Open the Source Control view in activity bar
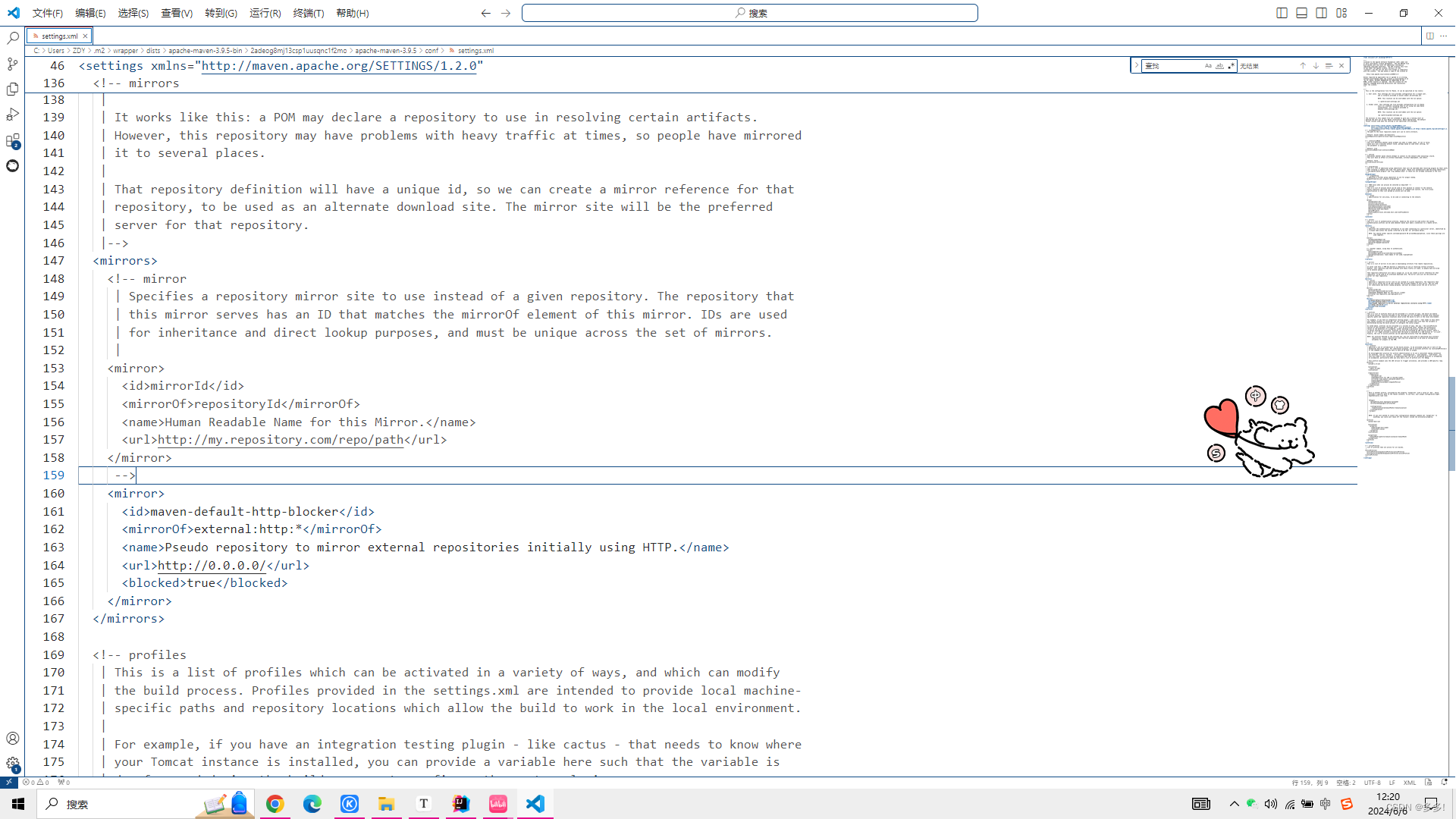This screenshot has width=1456, height=819. coord(12,64)
